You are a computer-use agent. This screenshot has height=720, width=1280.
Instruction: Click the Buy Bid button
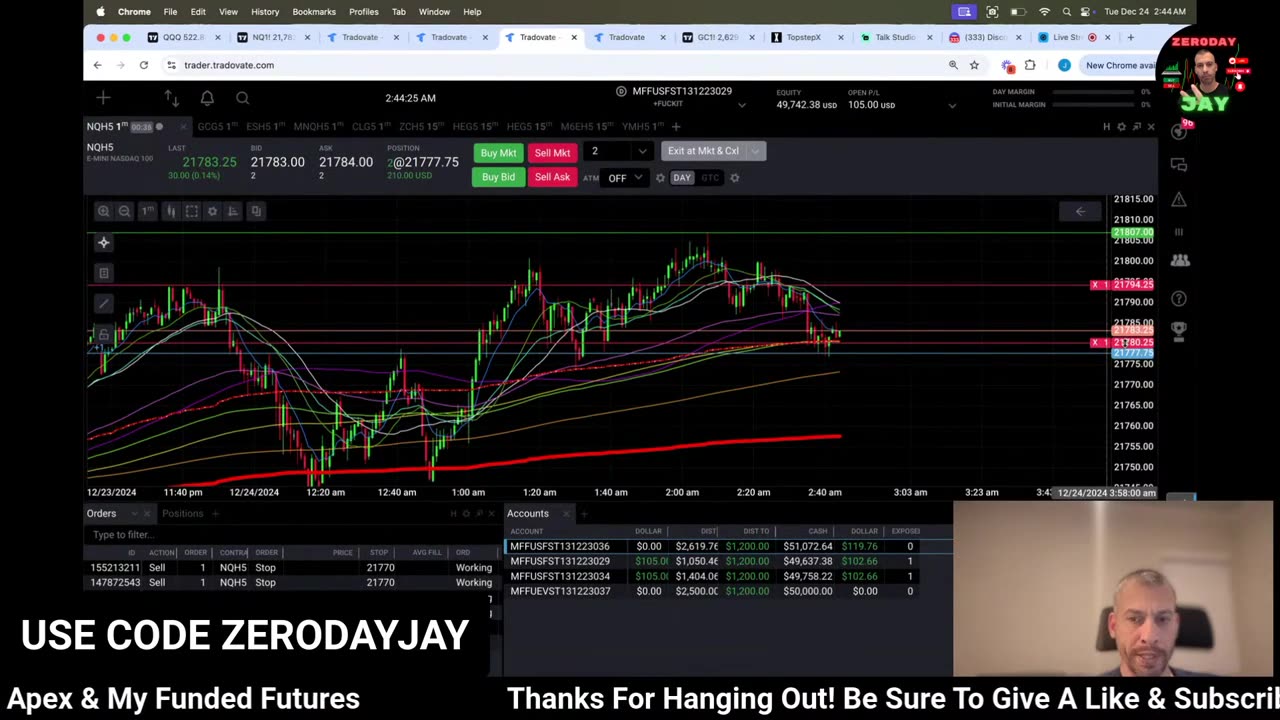(x=498, y=178)
